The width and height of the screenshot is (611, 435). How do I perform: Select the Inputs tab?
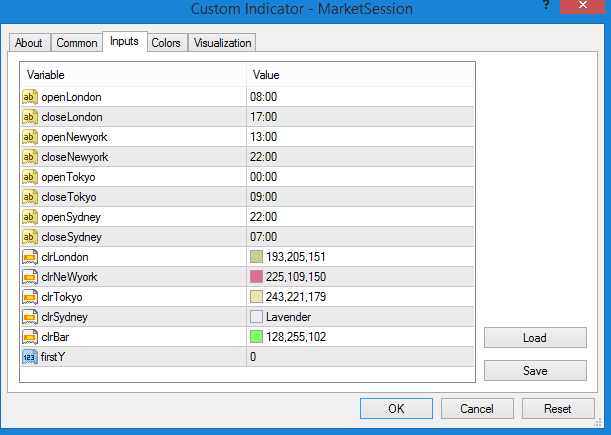pos(124,41)
